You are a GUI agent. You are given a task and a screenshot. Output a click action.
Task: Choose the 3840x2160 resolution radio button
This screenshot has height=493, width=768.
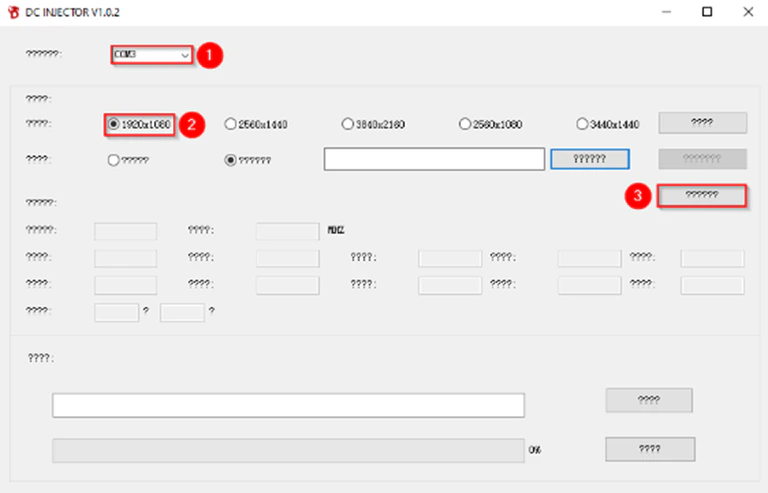point(373,124)
